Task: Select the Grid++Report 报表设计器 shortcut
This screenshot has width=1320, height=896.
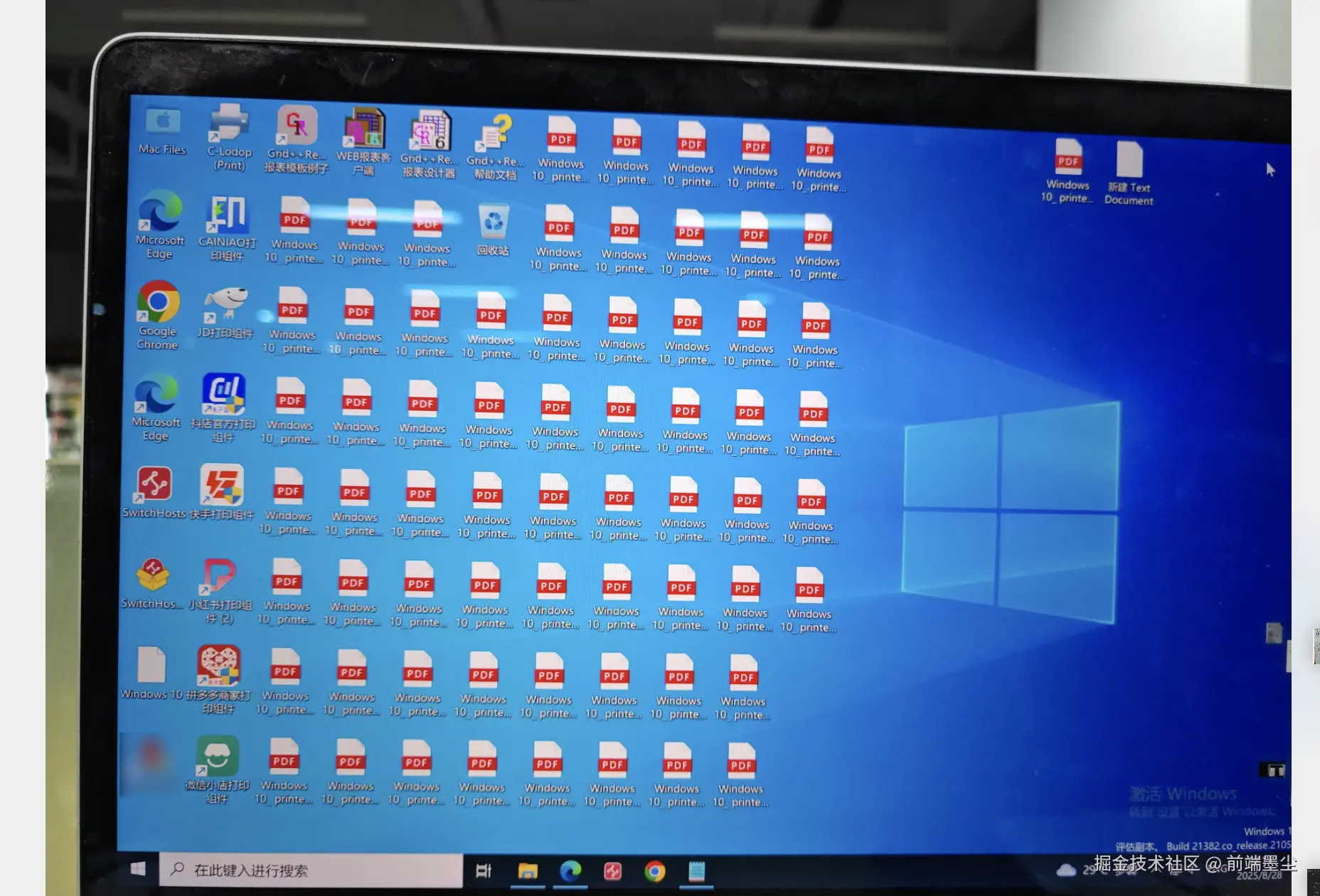Action: pyautogui.click(x=429, y=144)
